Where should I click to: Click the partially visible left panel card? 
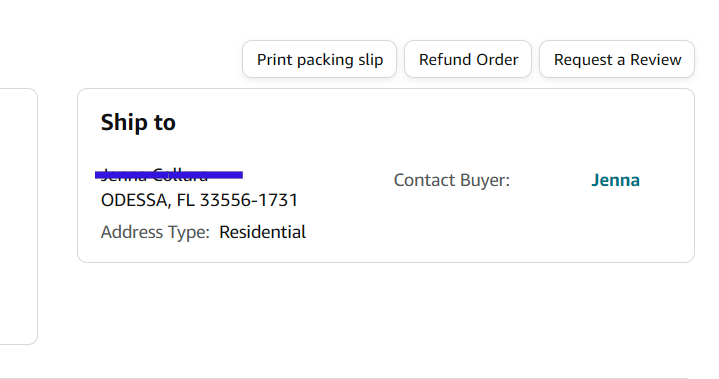pos(18,216)
